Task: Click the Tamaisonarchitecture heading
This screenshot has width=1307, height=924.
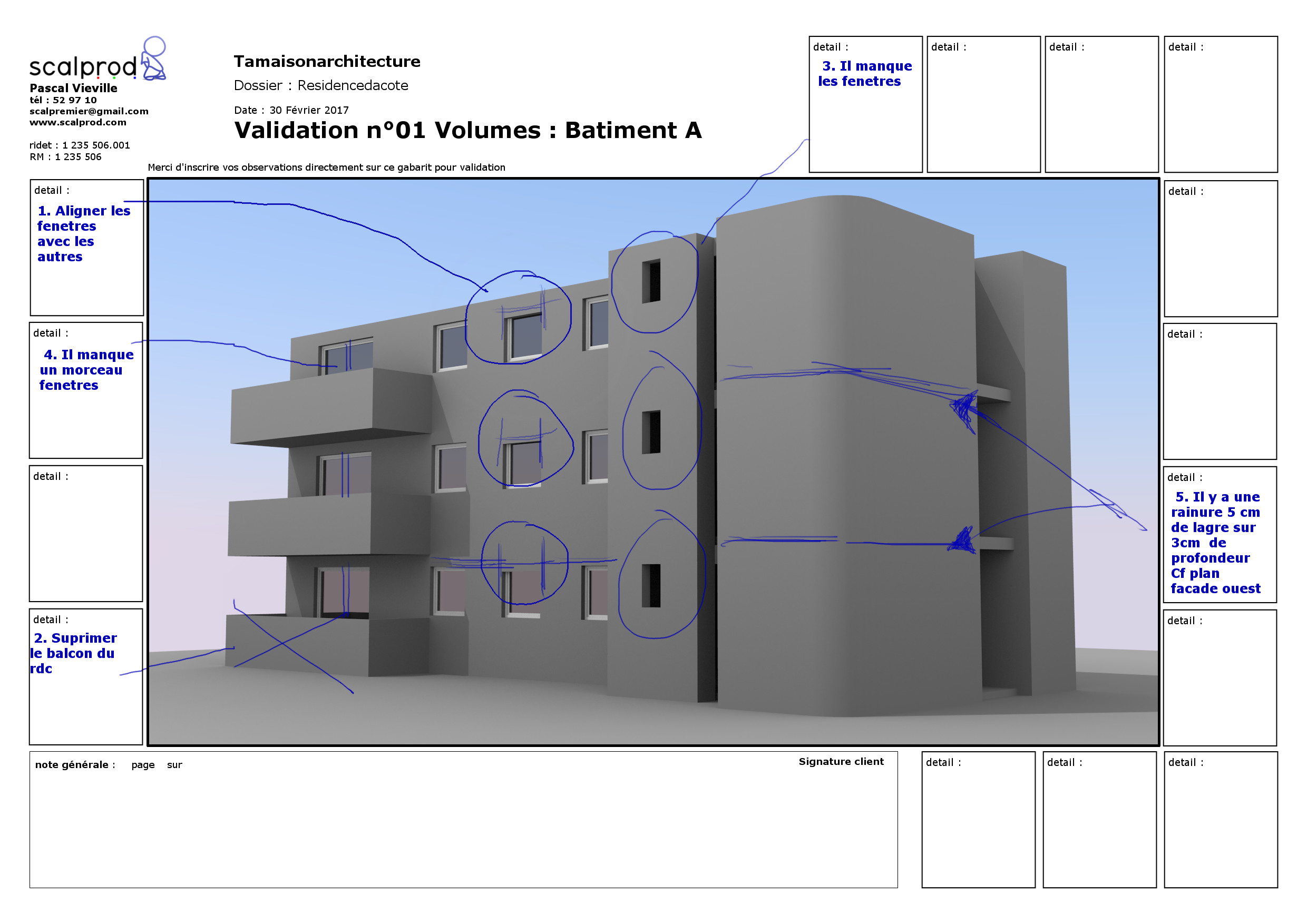Action: 327,62
